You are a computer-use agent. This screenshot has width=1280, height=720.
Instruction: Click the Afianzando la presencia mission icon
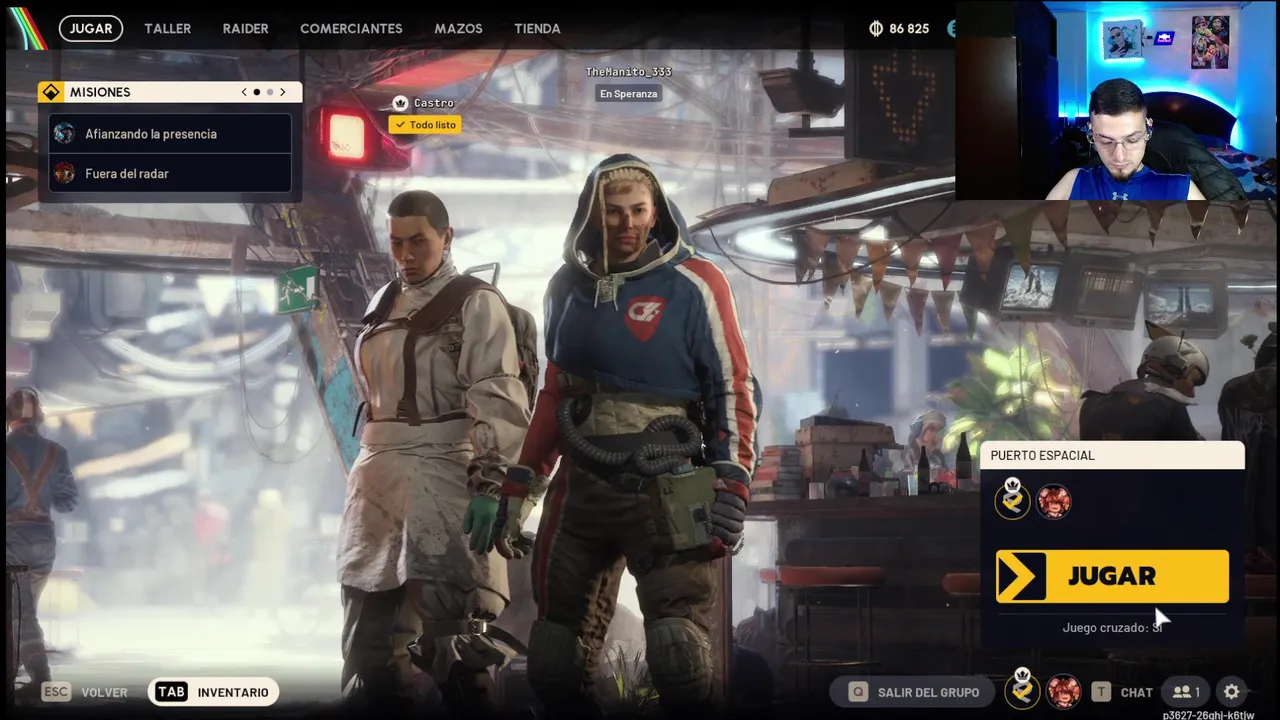64,133
